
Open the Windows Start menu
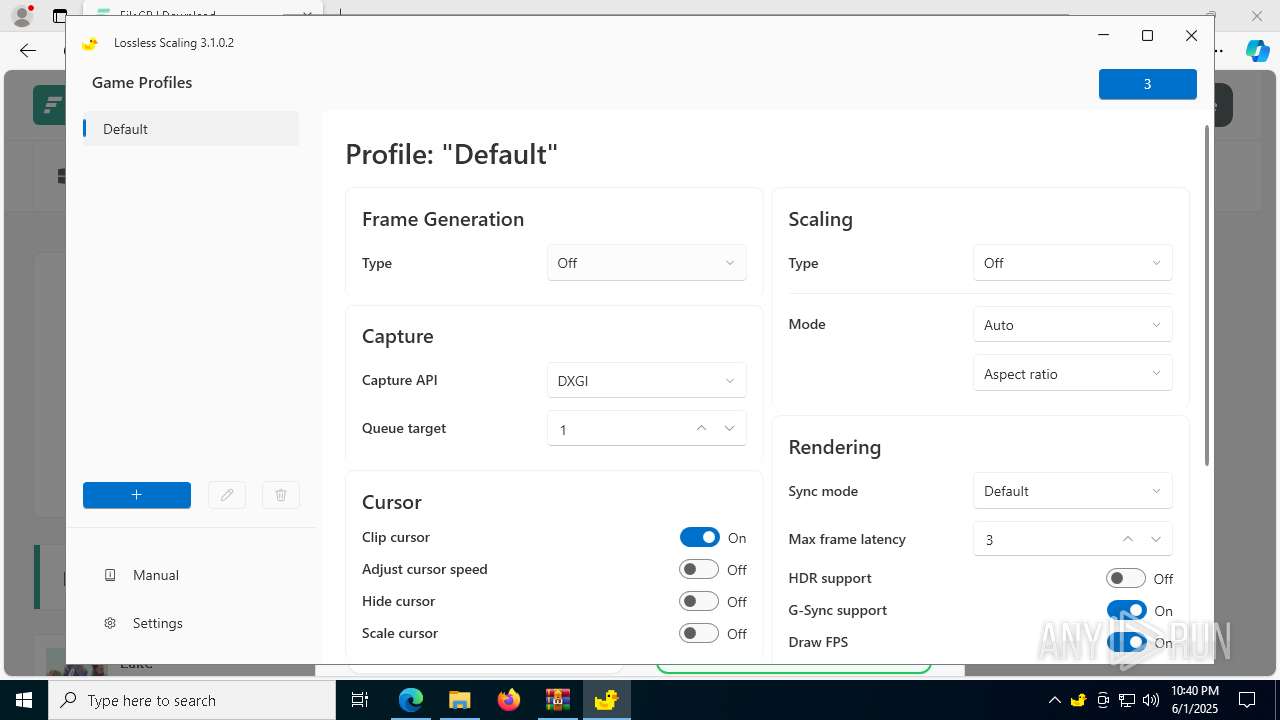24,700
